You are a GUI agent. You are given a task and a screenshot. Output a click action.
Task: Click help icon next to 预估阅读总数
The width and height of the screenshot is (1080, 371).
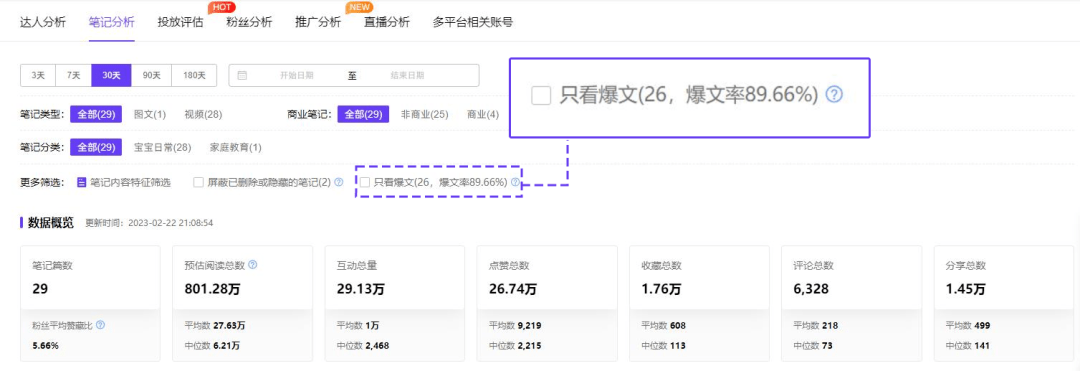click(253, 265)
